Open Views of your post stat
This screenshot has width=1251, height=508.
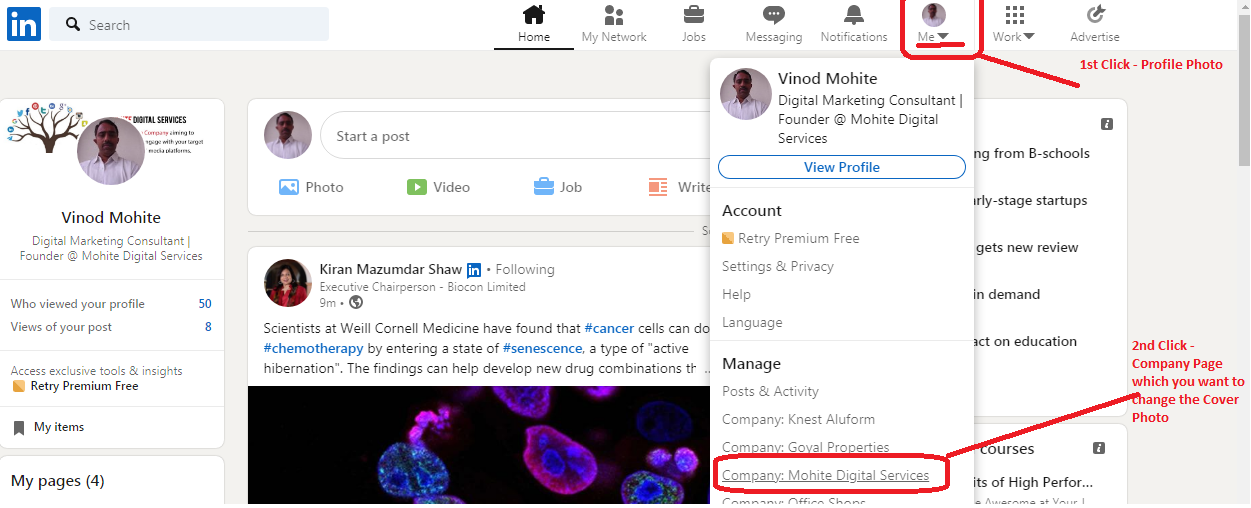[x=111, y=327]
